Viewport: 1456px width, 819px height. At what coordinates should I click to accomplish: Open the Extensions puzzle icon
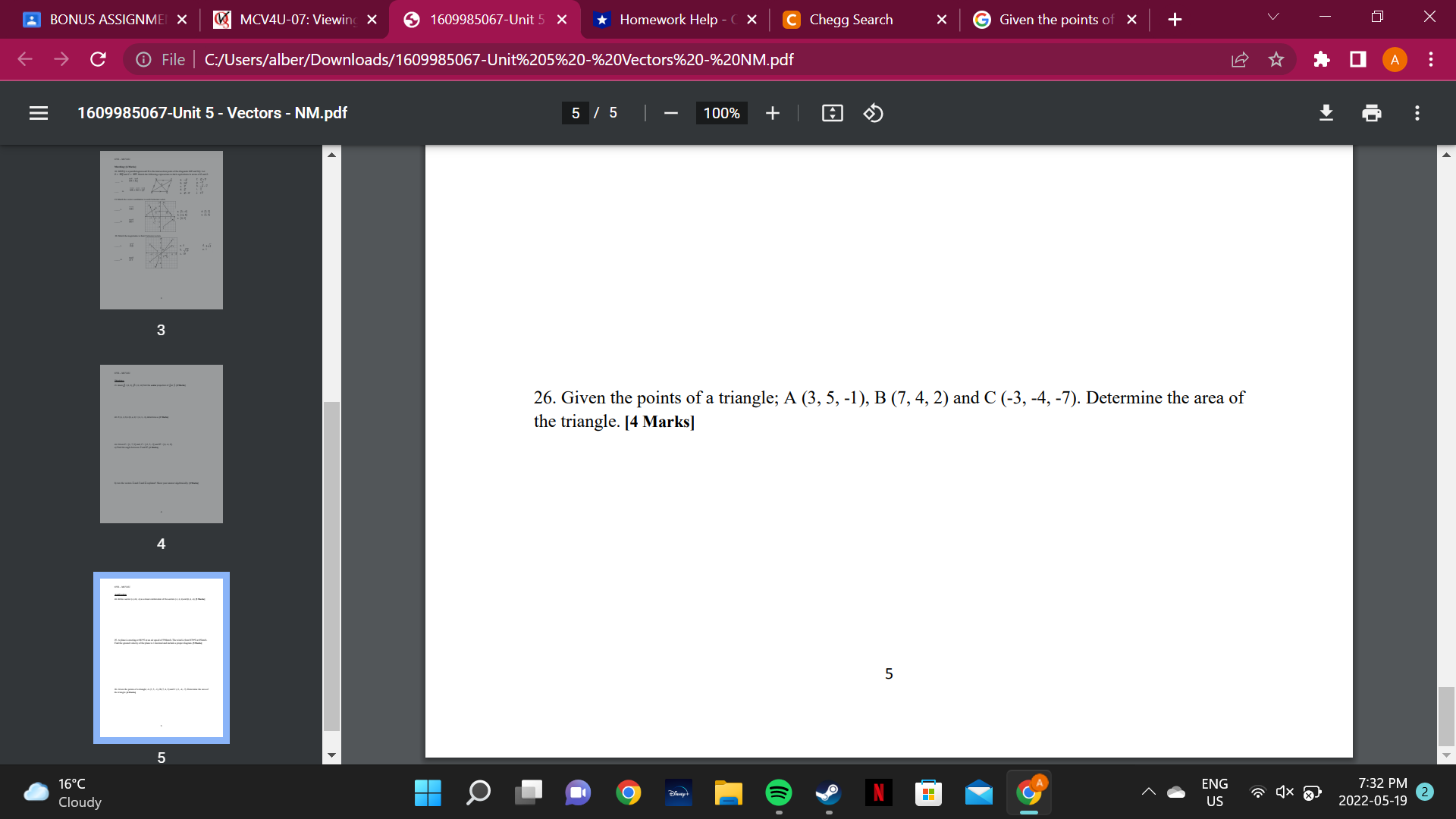[1322, 59]
